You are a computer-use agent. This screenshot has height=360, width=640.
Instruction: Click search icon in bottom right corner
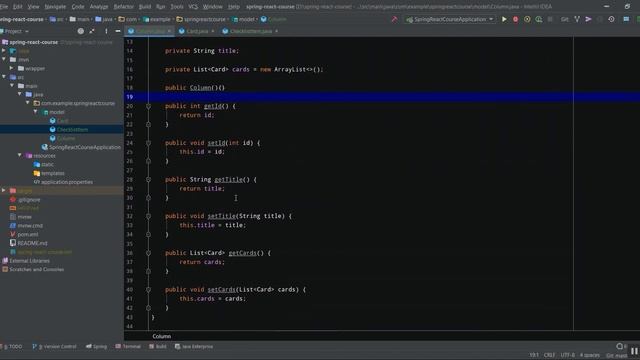coord(620,347)
